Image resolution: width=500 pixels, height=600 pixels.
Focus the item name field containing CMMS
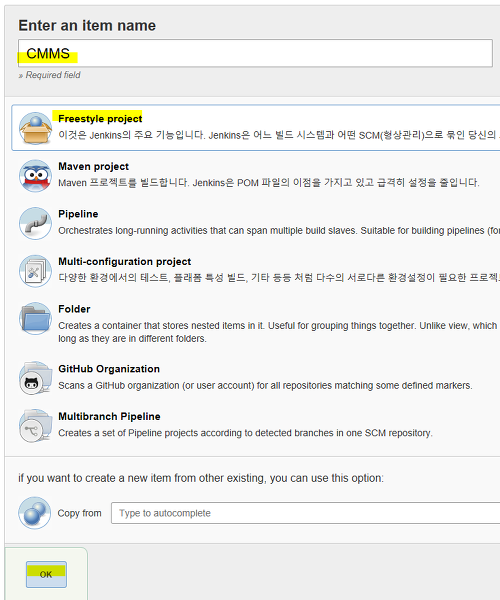click(x=255, y=53)
